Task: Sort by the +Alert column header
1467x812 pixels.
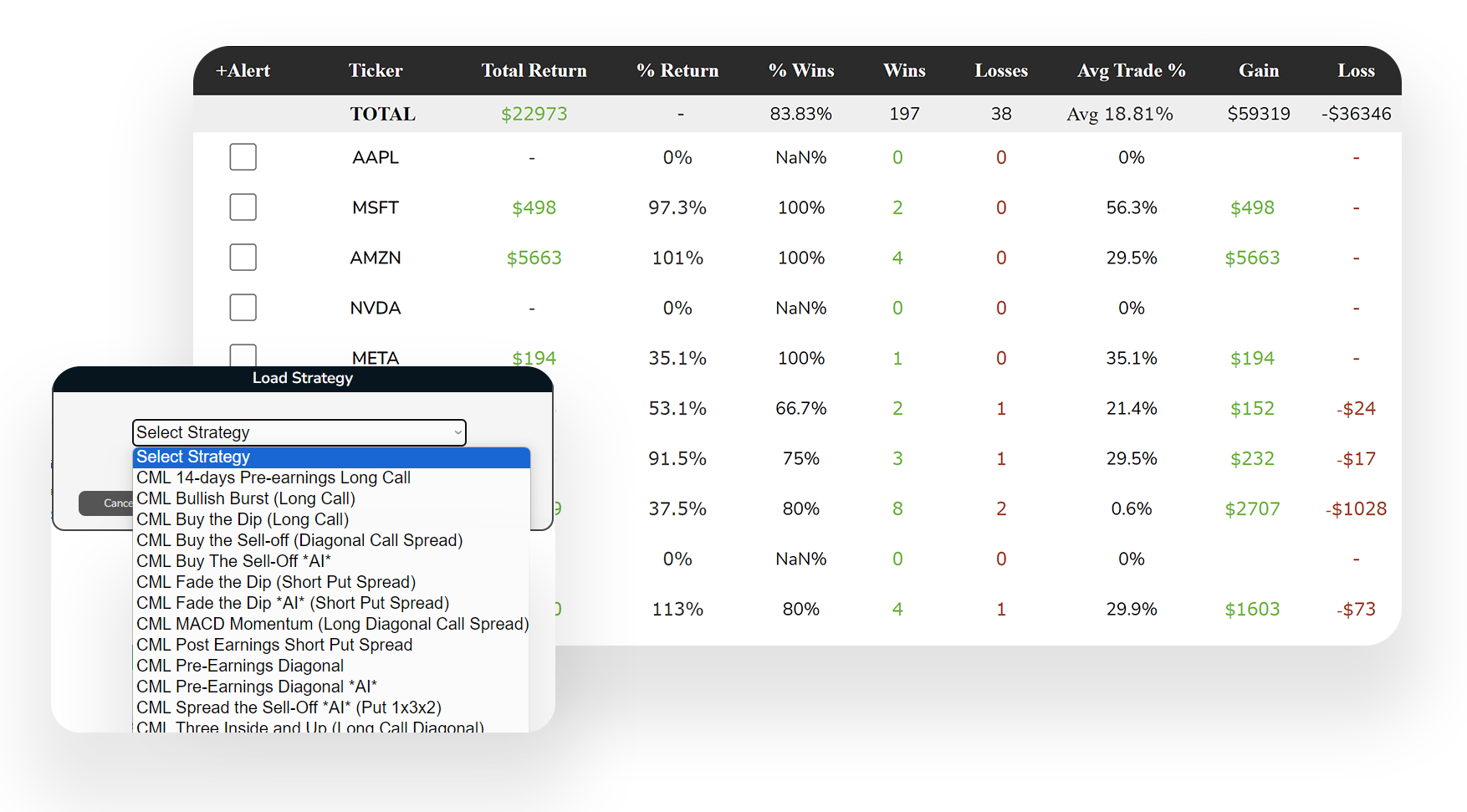Action: (243, 71)
